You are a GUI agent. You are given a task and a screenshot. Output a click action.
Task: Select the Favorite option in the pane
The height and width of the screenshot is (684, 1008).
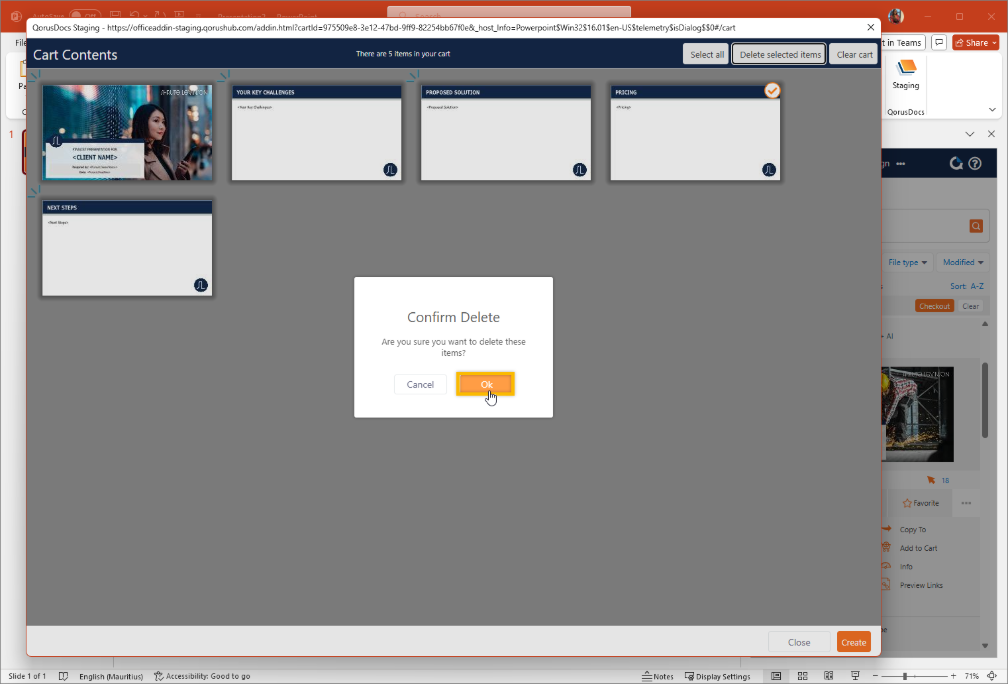[921, 503]
